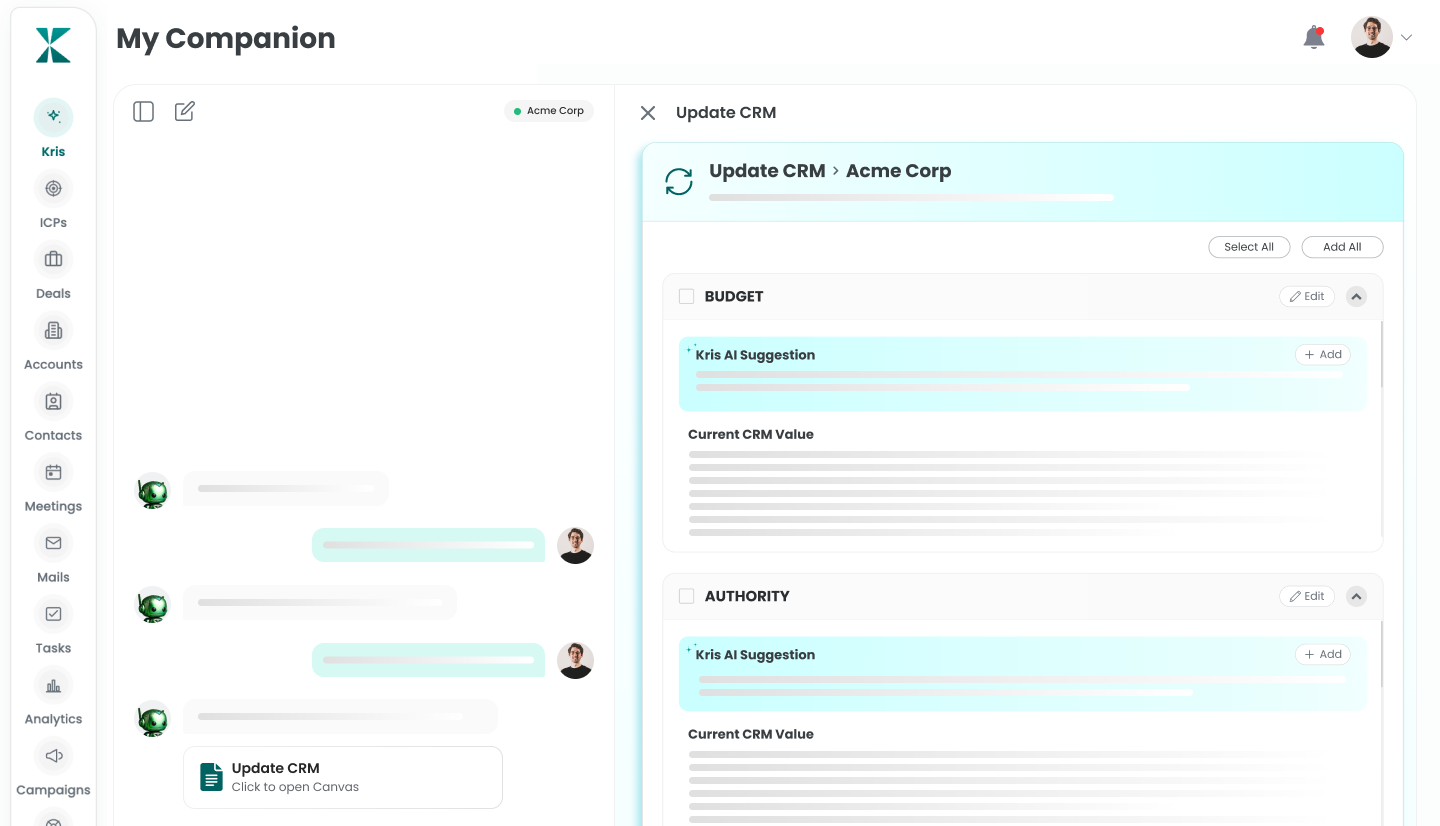This screenshot has width=1440, height=826.
Task: Click the My Companion page title
Action: (x=226, y=38)
